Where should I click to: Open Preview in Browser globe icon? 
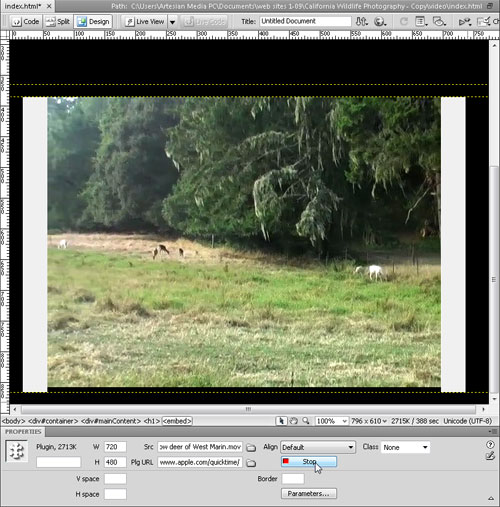click(x=380, y=22)
